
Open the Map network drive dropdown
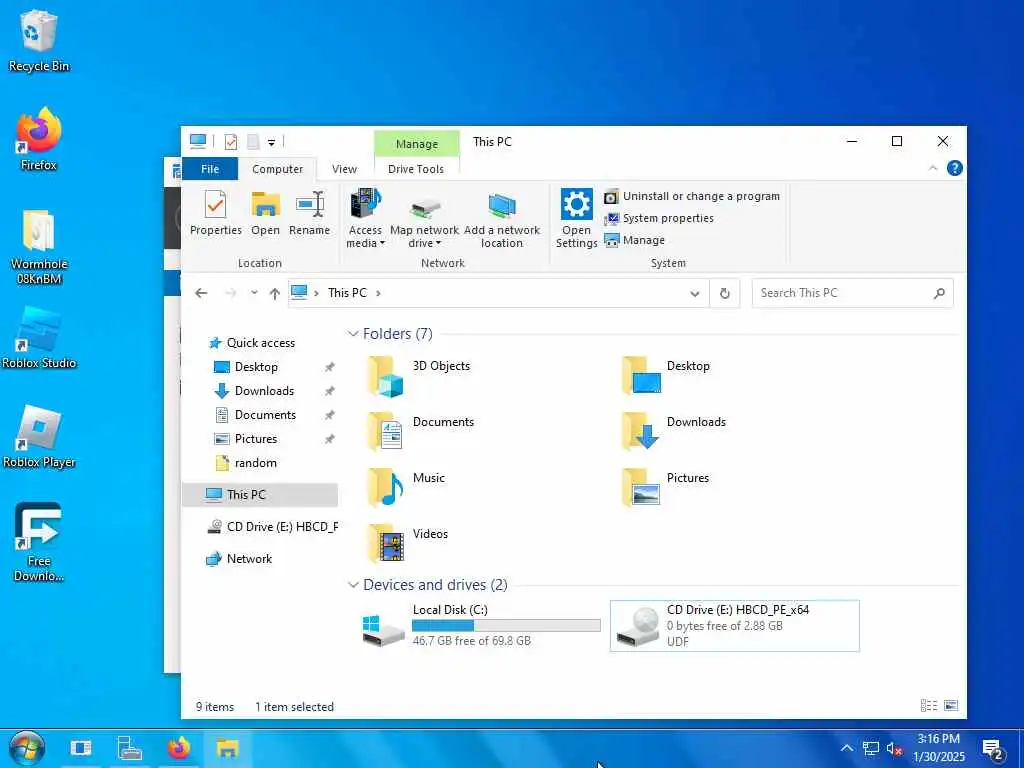(x=424, y=219)
